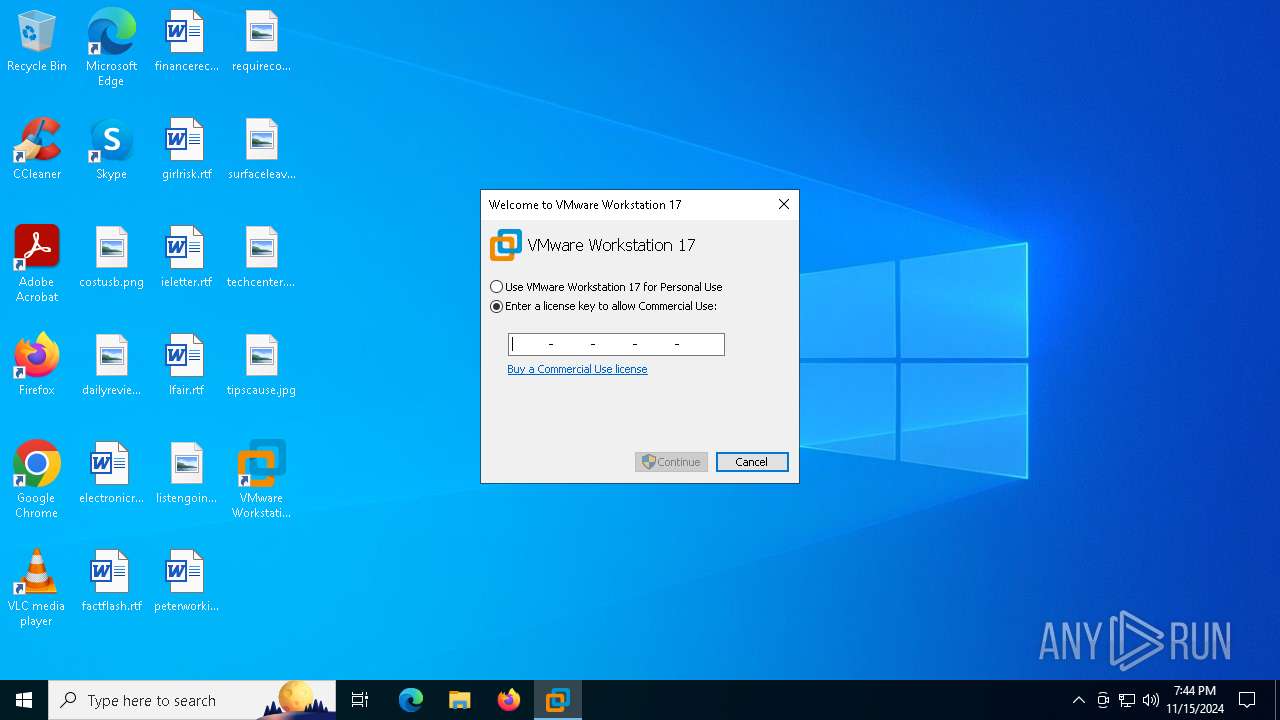This screenshot has width=1280, height=720.
Task: Select ieletter.rtf file icon
Action: pos(186,258)
